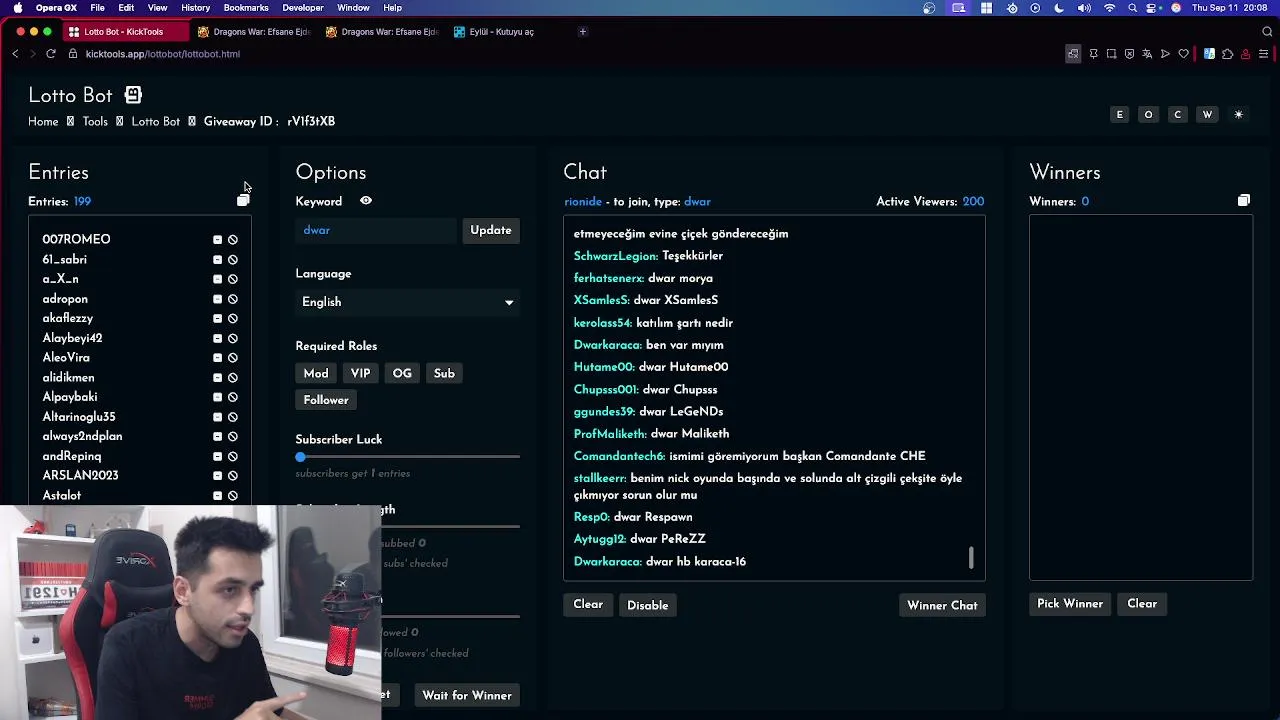This screenshot has width=1280, height=720.
Task: Go to the Home breadcrumb link
Action: click(43, 121)
